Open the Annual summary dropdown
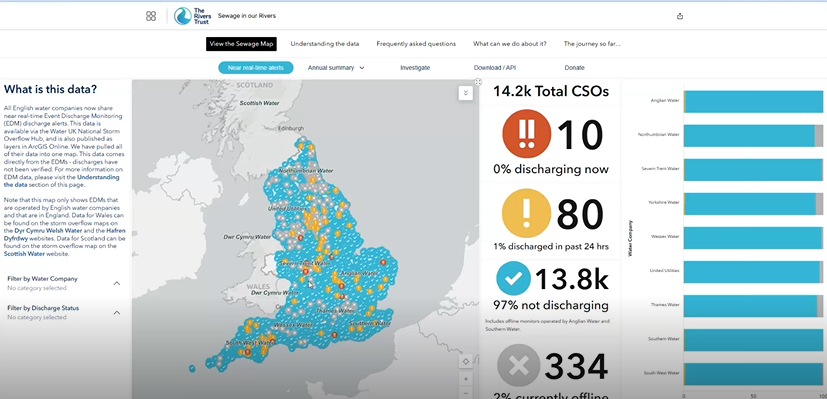The height and width of the screenshot is (399, 827). point(336,67)
